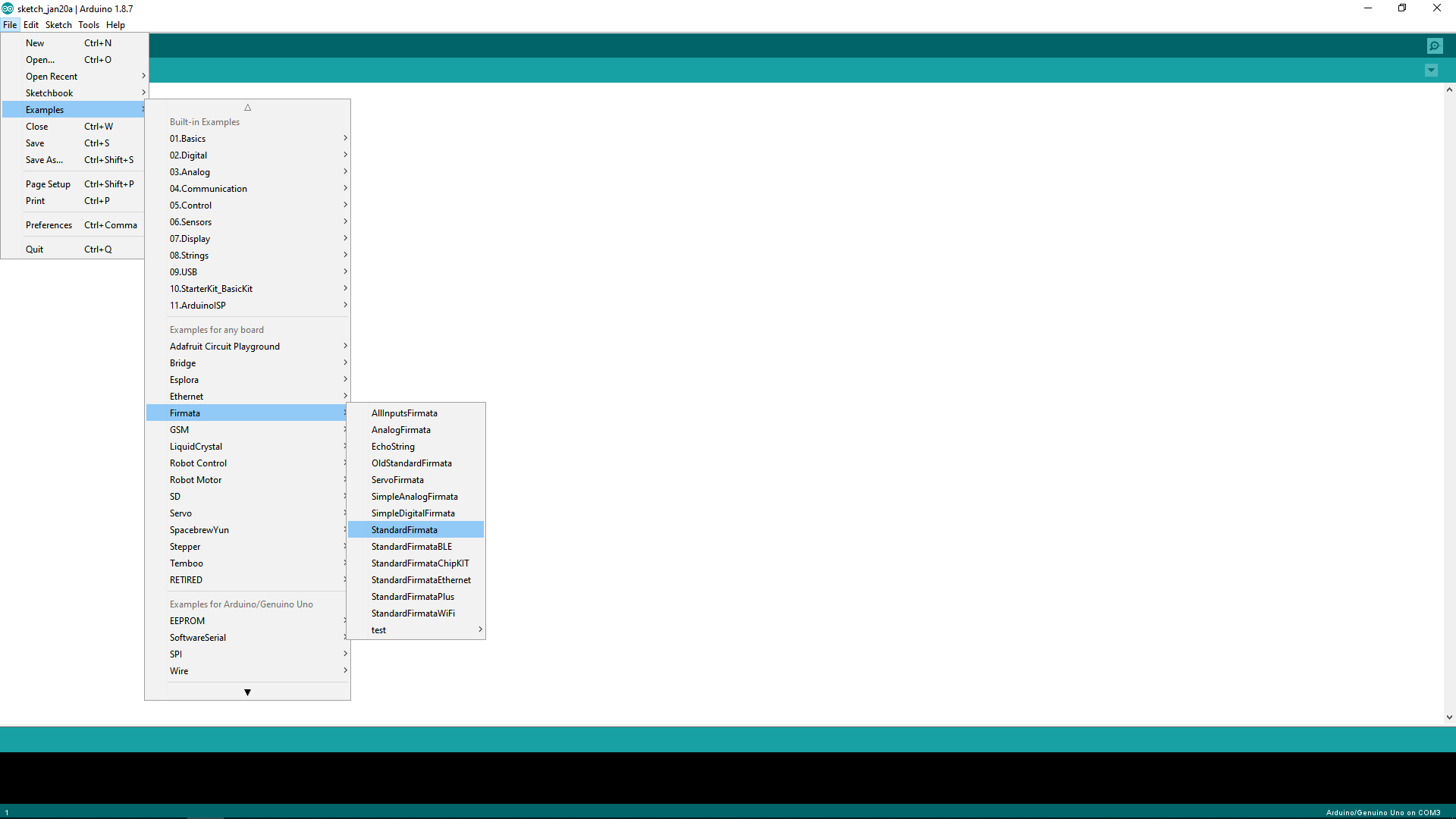
Task: Click editor scrollbar down arrow
Action: pos(1449,717)
